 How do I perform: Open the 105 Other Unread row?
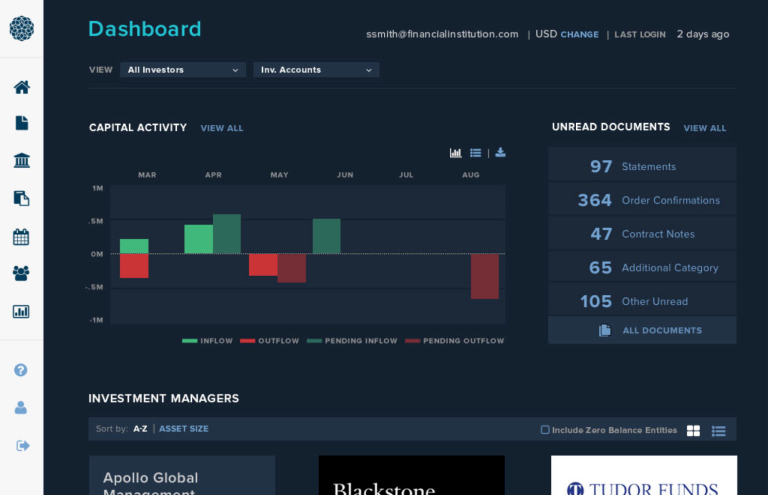click(642, 301)
